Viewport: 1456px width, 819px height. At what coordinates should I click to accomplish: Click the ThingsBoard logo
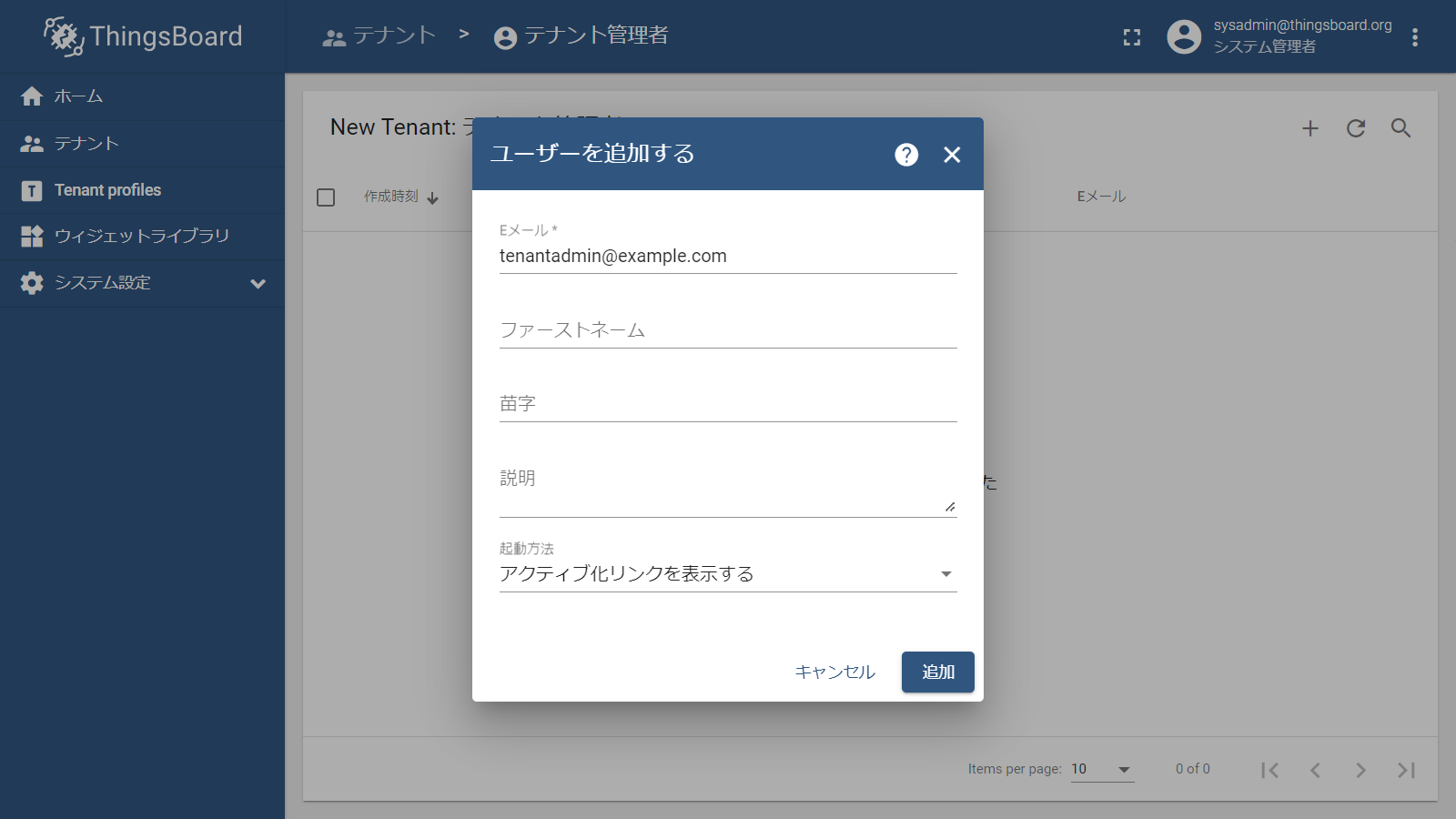click(143, 36)
